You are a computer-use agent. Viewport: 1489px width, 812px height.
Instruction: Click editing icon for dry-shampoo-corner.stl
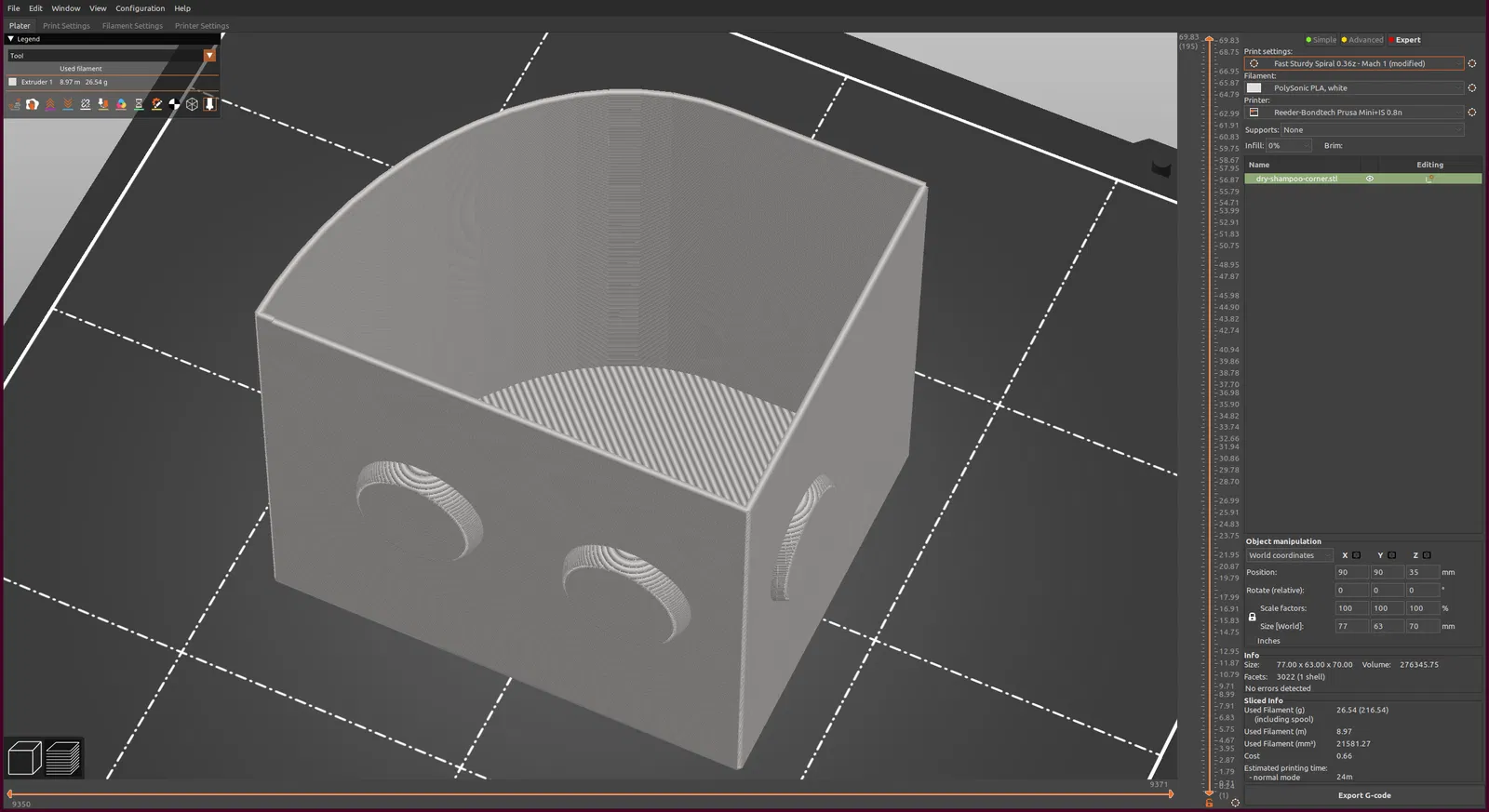pos(1430,179)
